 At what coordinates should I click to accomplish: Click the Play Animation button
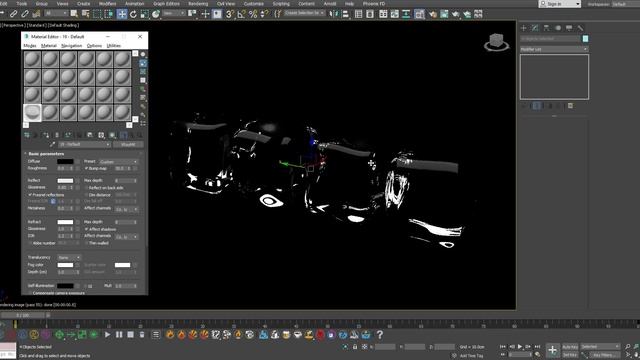(520, 347)
